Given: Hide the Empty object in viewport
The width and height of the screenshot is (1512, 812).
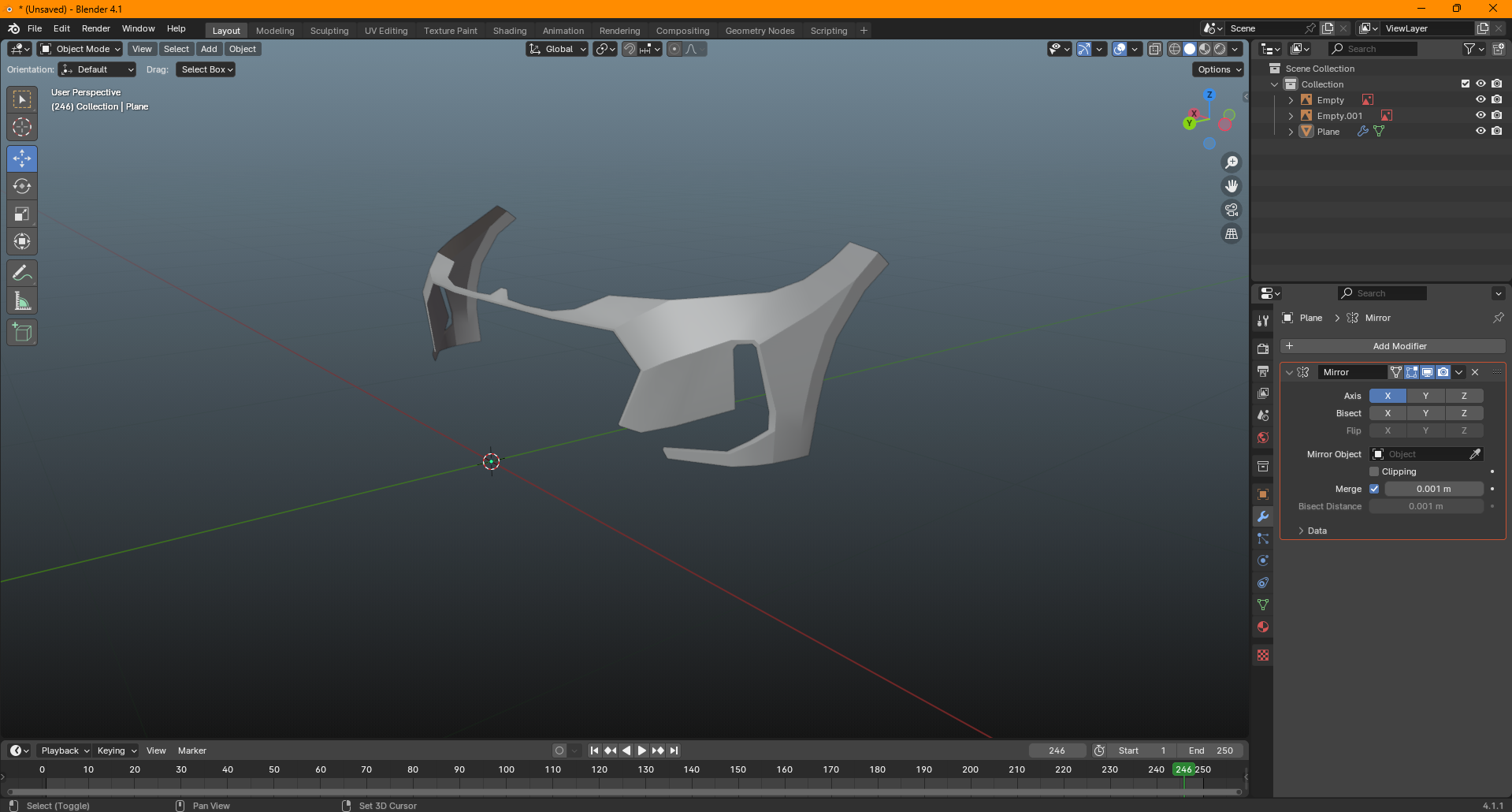Looking at the screenshot, I should [1480, 100].
